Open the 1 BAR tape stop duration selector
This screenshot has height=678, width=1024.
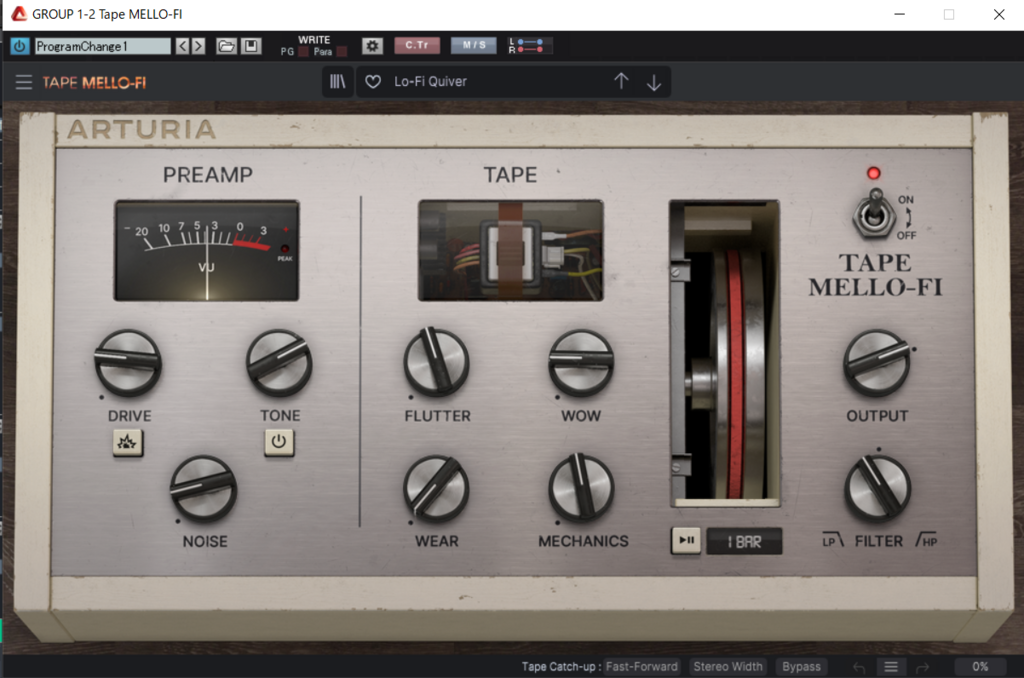click(744, 541)
